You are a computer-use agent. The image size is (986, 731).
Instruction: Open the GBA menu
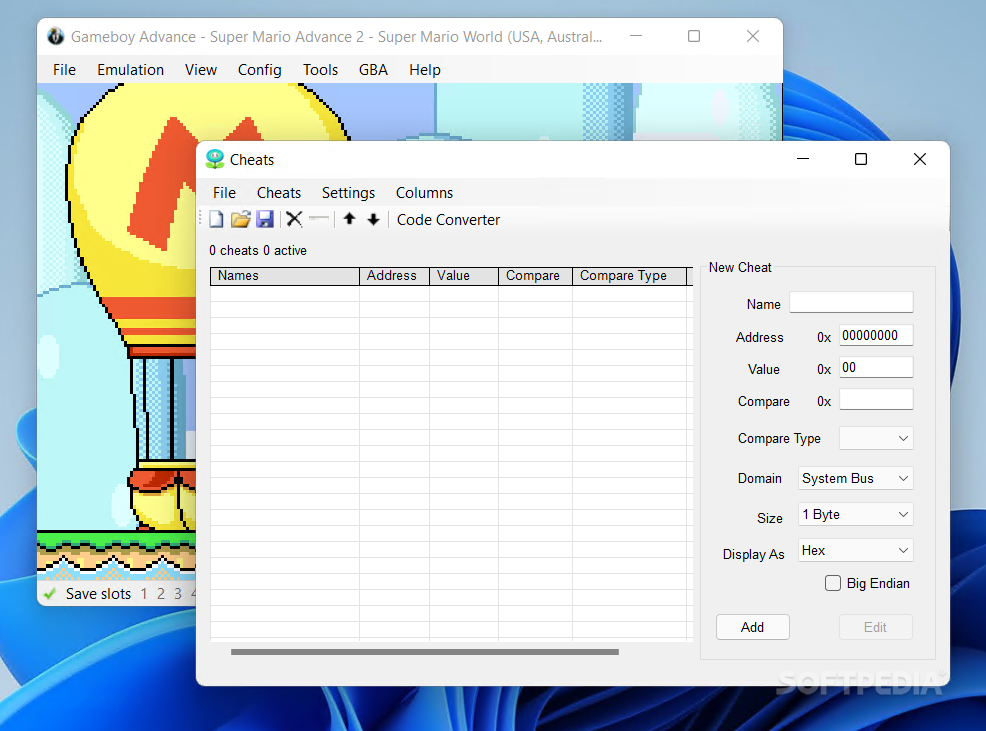[373, 70]
